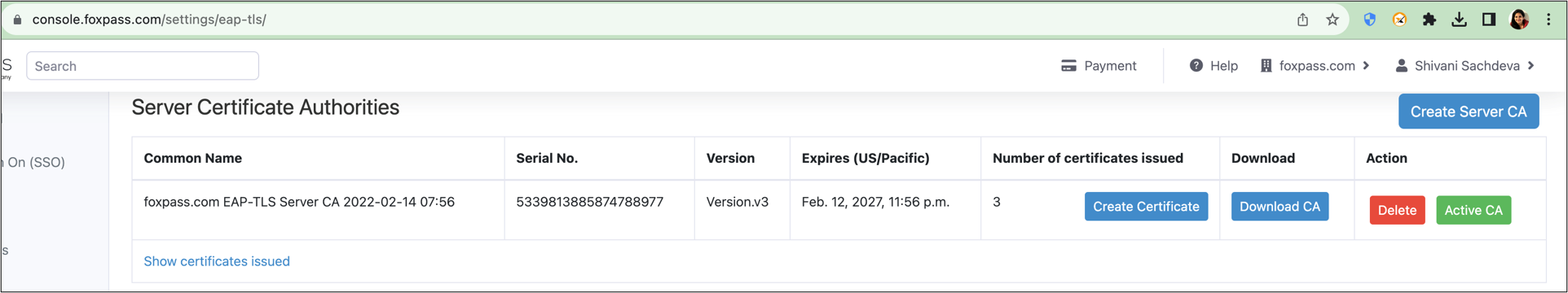The width and height of the screenshot is (1568, 293).
Task: Open the browser three-dot menu
Action: (x=1548, y=20)
